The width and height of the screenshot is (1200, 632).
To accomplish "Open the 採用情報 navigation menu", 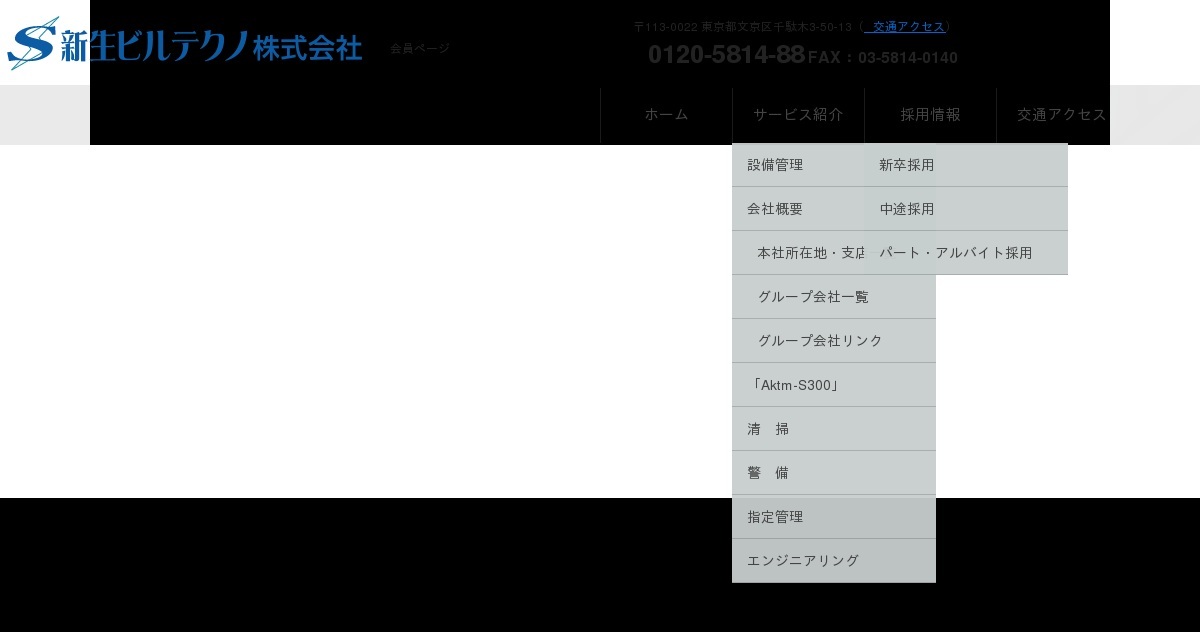I will (930, 115).
